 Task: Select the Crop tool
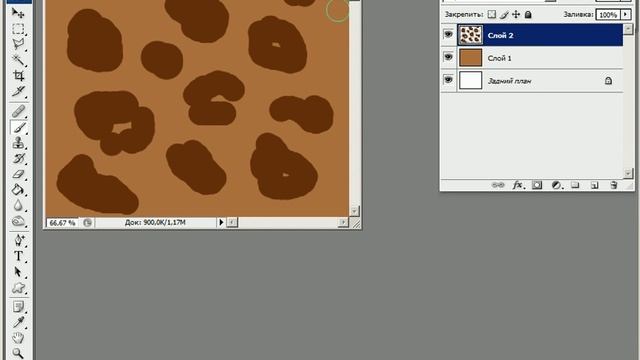18,75
